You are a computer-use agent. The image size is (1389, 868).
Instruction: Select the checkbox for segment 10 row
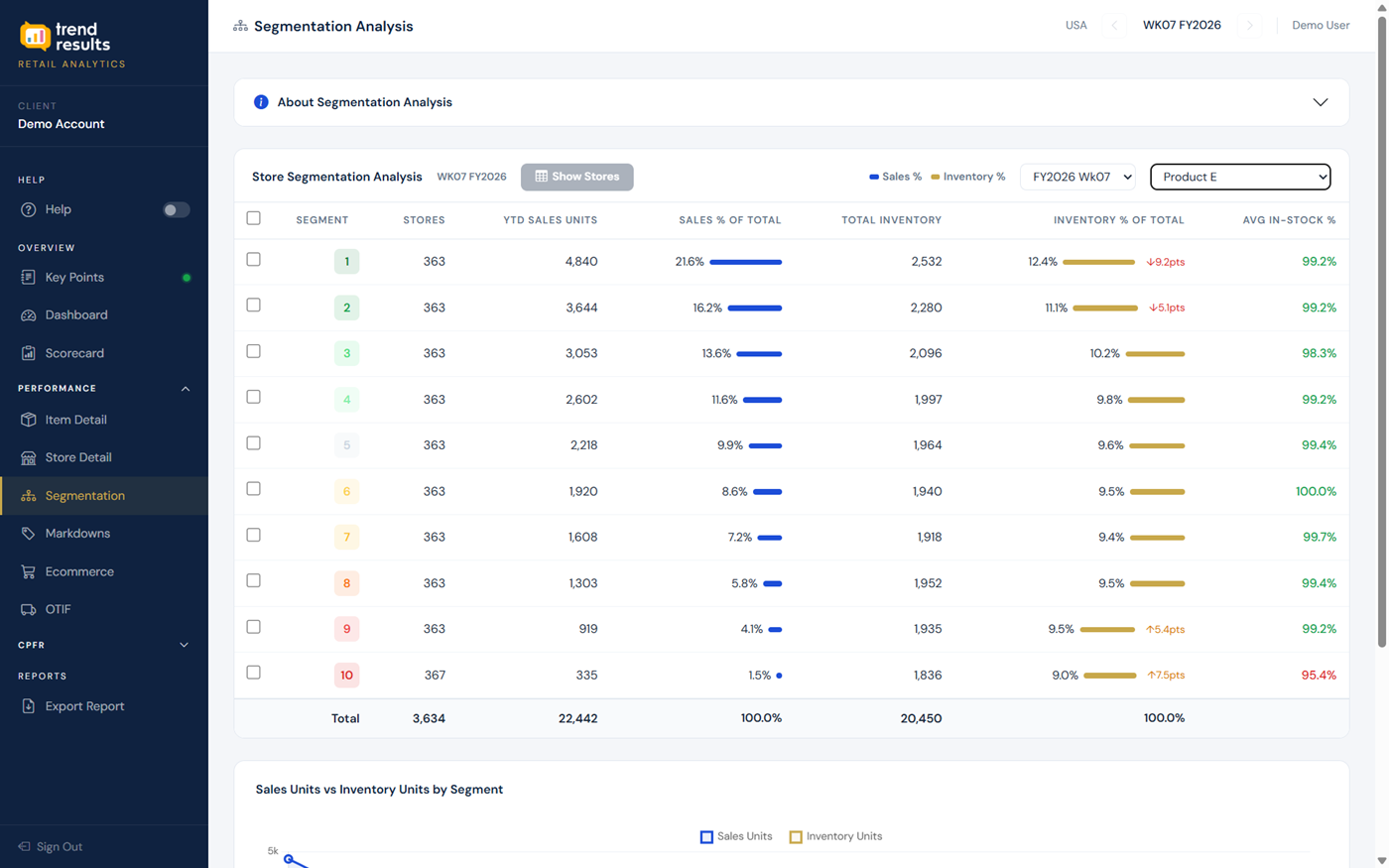254,673
